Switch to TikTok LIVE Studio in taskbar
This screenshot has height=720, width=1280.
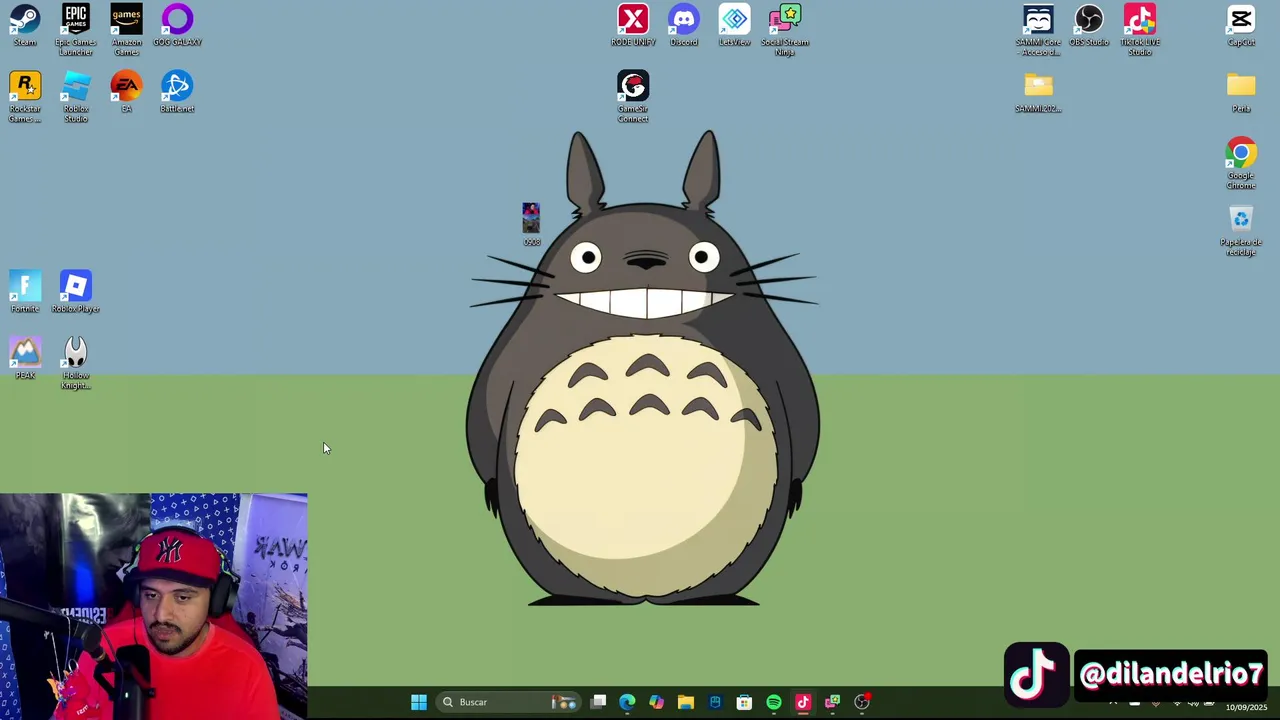(x=803, y=702)
